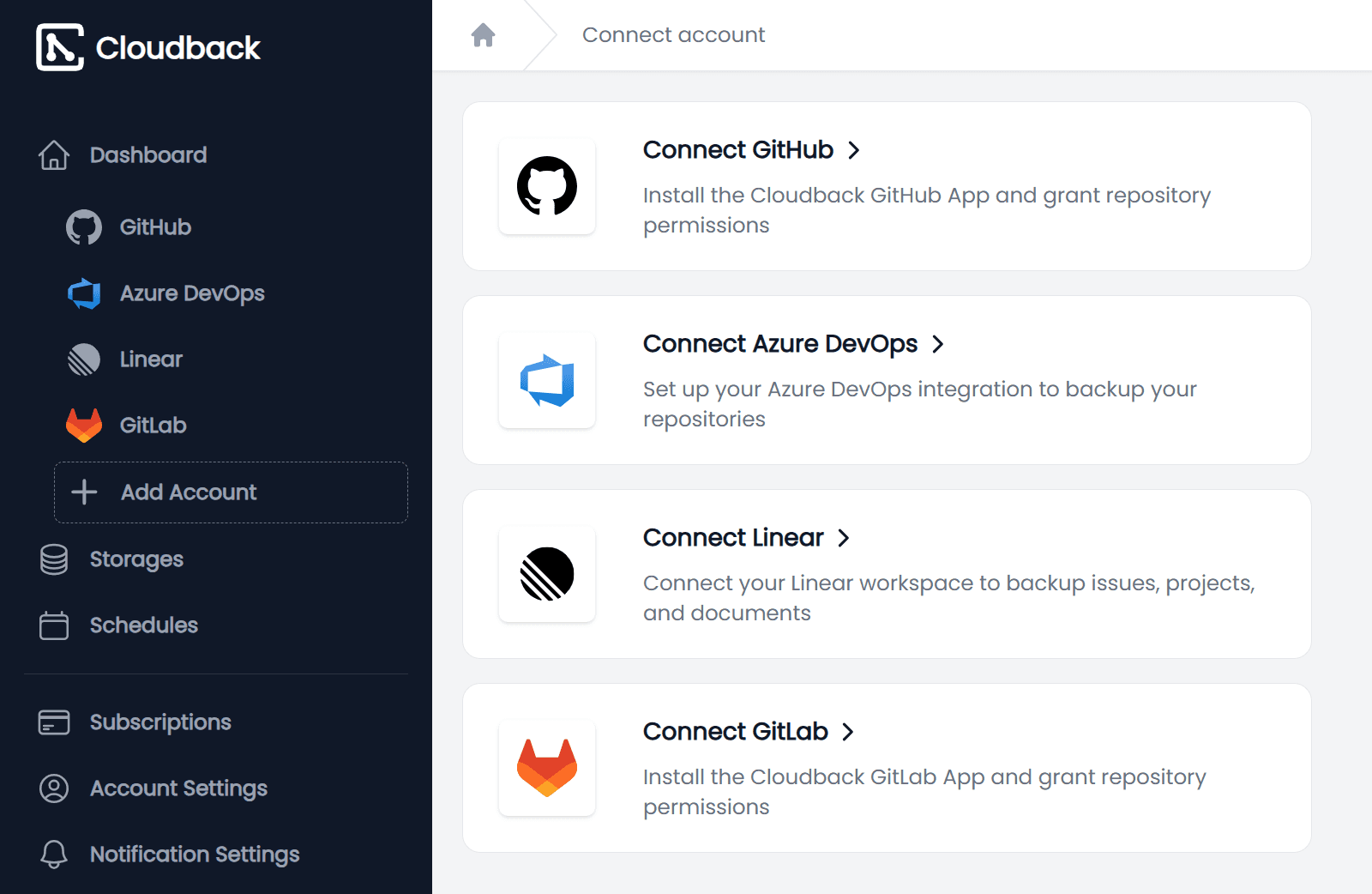Click the Storages database icon
The width and height of the screenshot is (1372, 894).
click(54, 559)
